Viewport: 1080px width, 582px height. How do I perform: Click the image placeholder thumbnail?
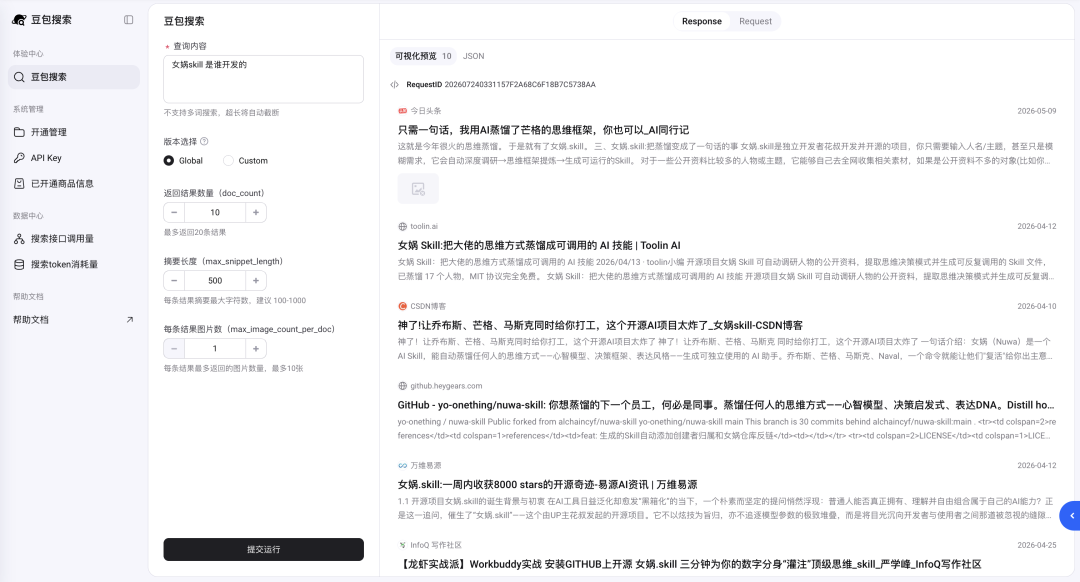(418, 189)
